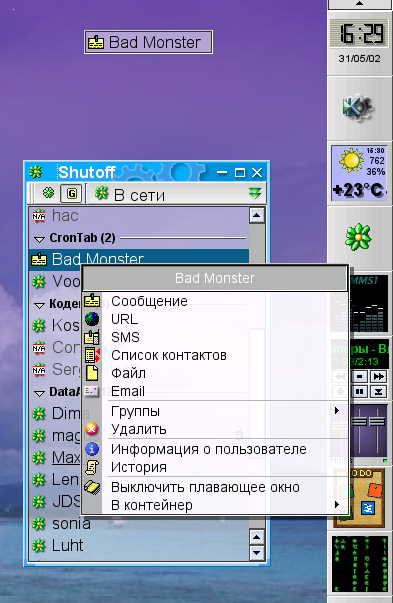The width and height of the screenshot is (393, 603).
Task: Click the contact list scroll up arrow
Action: 256,215
